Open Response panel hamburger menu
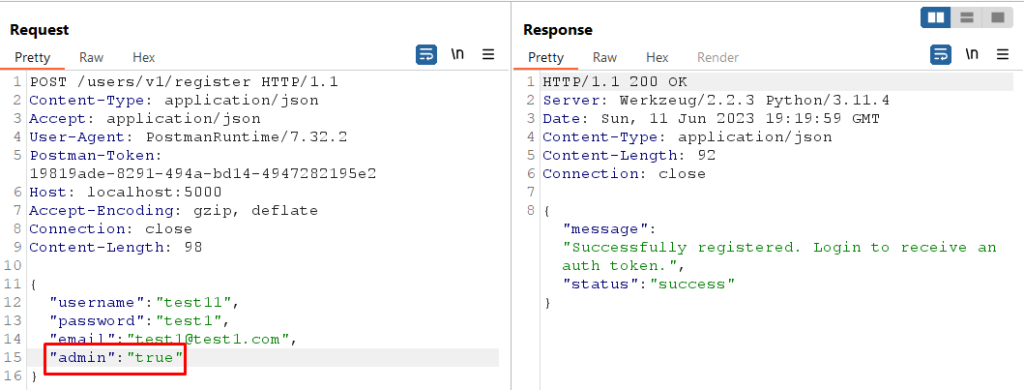1024x390 pixels. [x=1002, y=55]
